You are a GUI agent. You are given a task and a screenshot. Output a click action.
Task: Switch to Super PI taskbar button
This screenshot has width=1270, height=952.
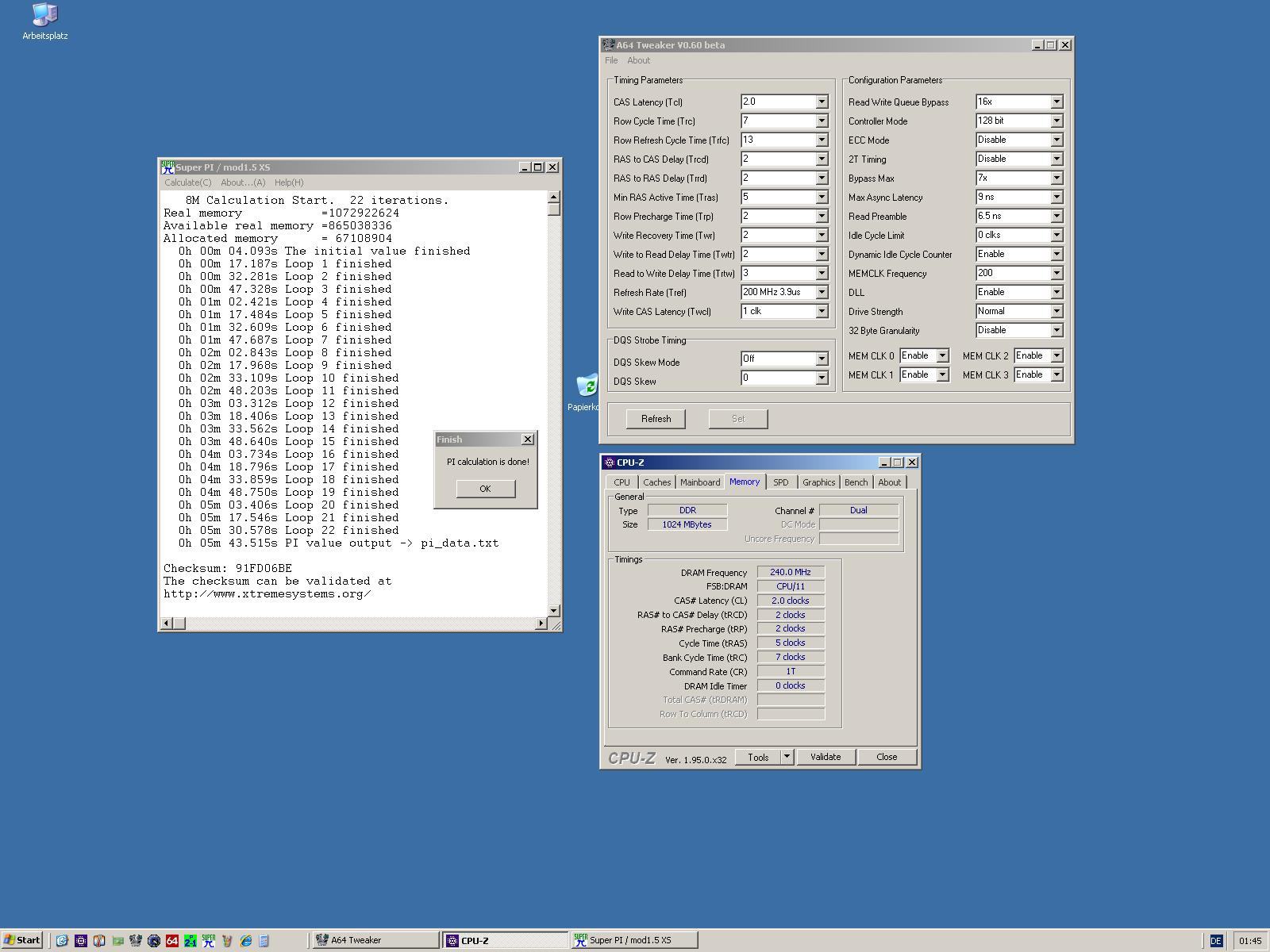point(634,940)
